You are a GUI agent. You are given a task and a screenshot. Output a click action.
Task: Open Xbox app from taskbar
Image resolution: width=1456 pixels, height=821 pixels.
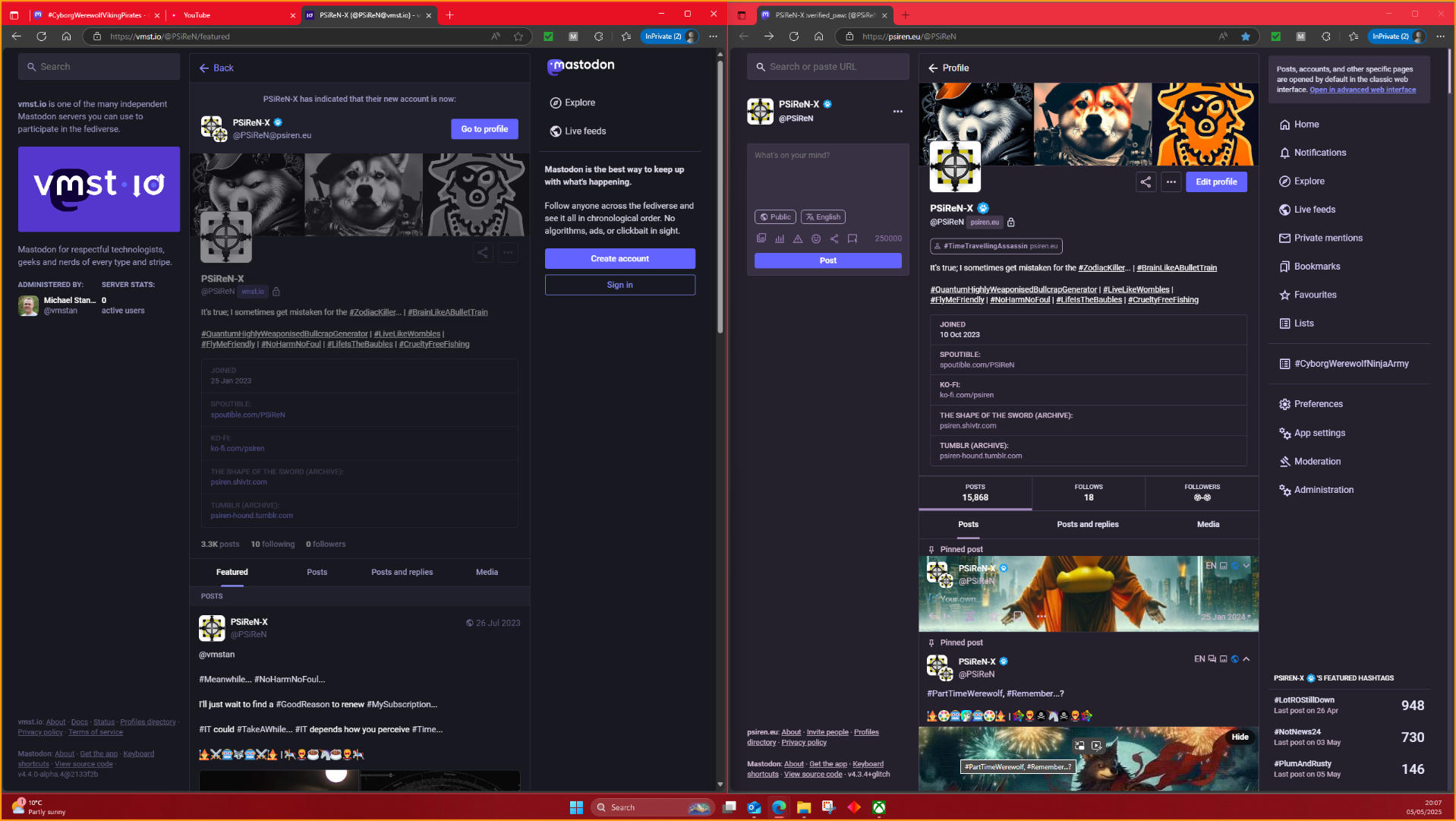coord(878,807)
